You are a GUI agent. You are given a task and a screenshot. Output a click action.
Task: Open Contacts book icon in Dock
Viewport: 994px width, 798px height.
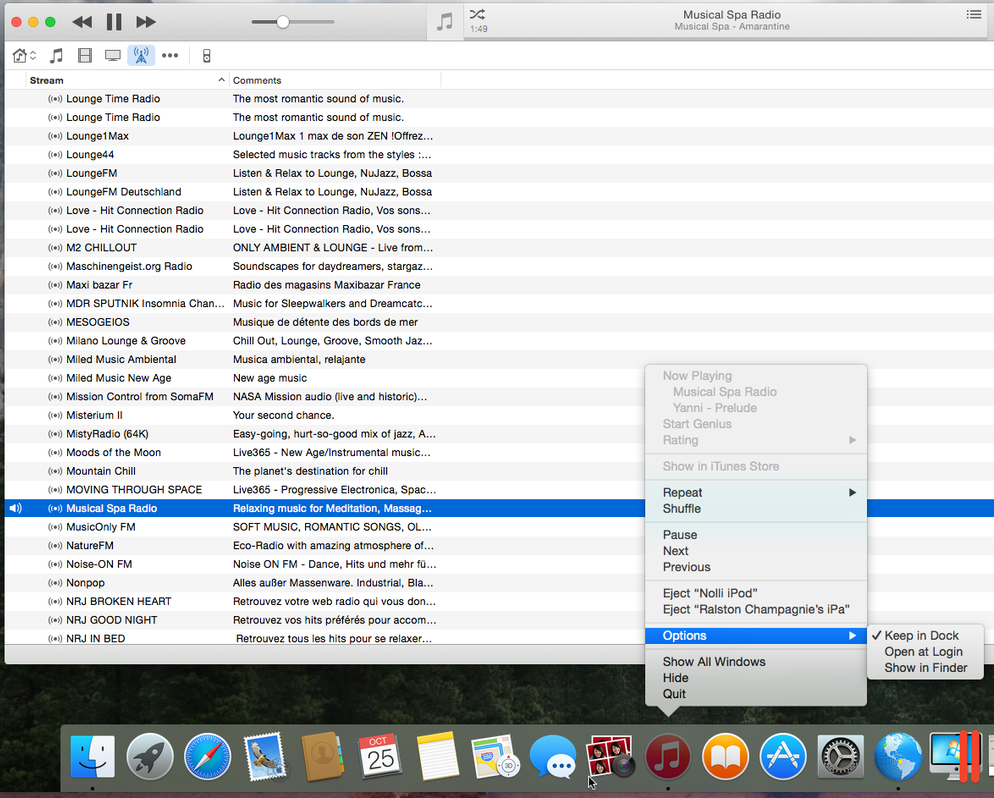(322, 756)
